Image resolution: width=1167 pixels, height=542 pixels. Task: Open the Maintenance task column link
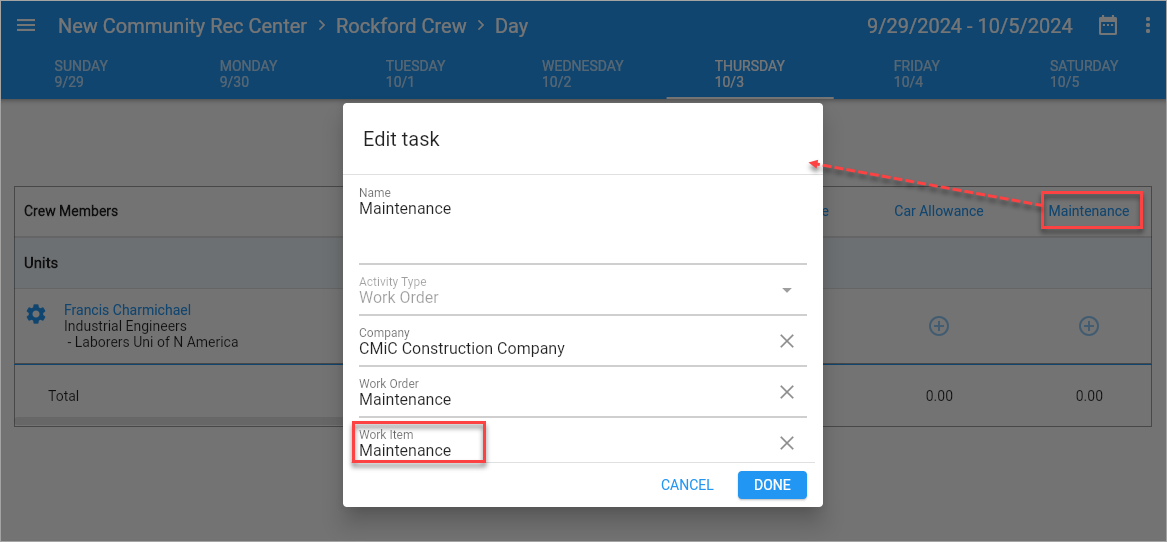(1089, 211)
